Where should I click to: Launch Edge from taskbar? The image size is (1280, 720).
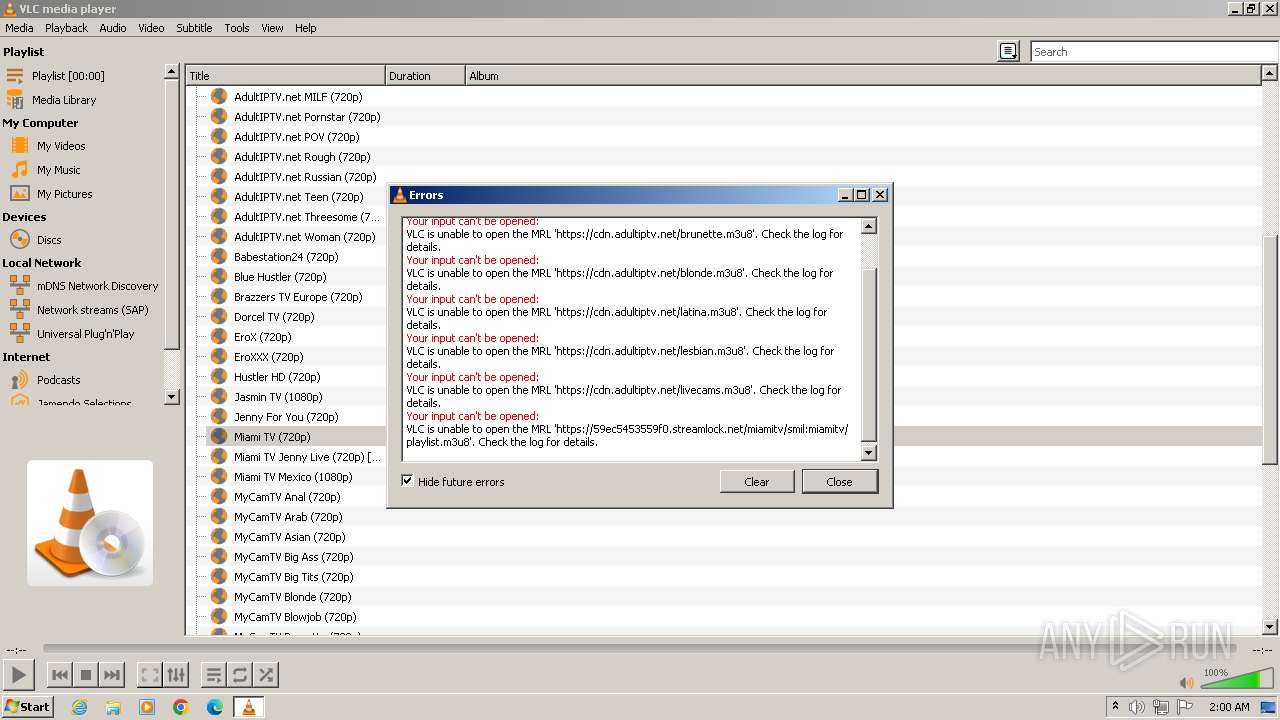pyautogui.click(x=215, y=707)
